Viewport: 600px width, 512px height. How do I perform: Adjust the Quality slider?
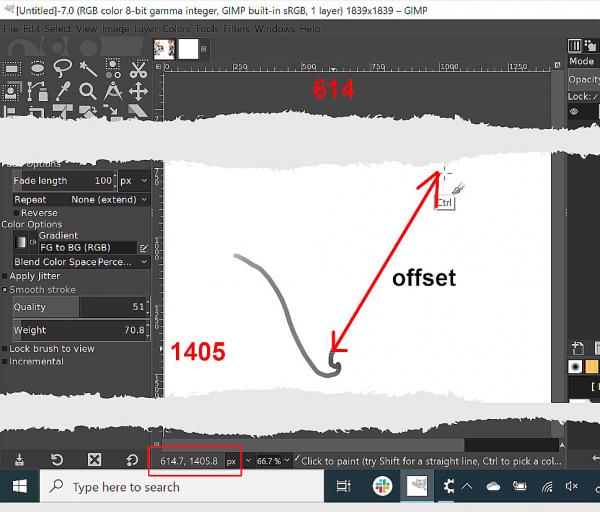[80, 307]
